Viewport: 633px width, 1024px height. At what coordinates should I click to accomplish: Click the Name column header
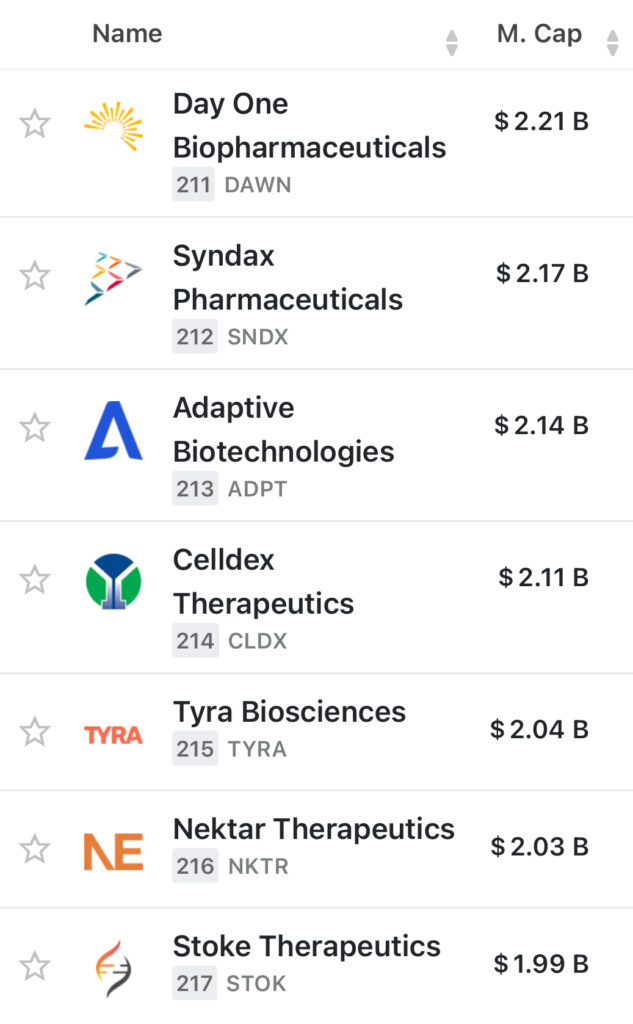pos(127,34)
